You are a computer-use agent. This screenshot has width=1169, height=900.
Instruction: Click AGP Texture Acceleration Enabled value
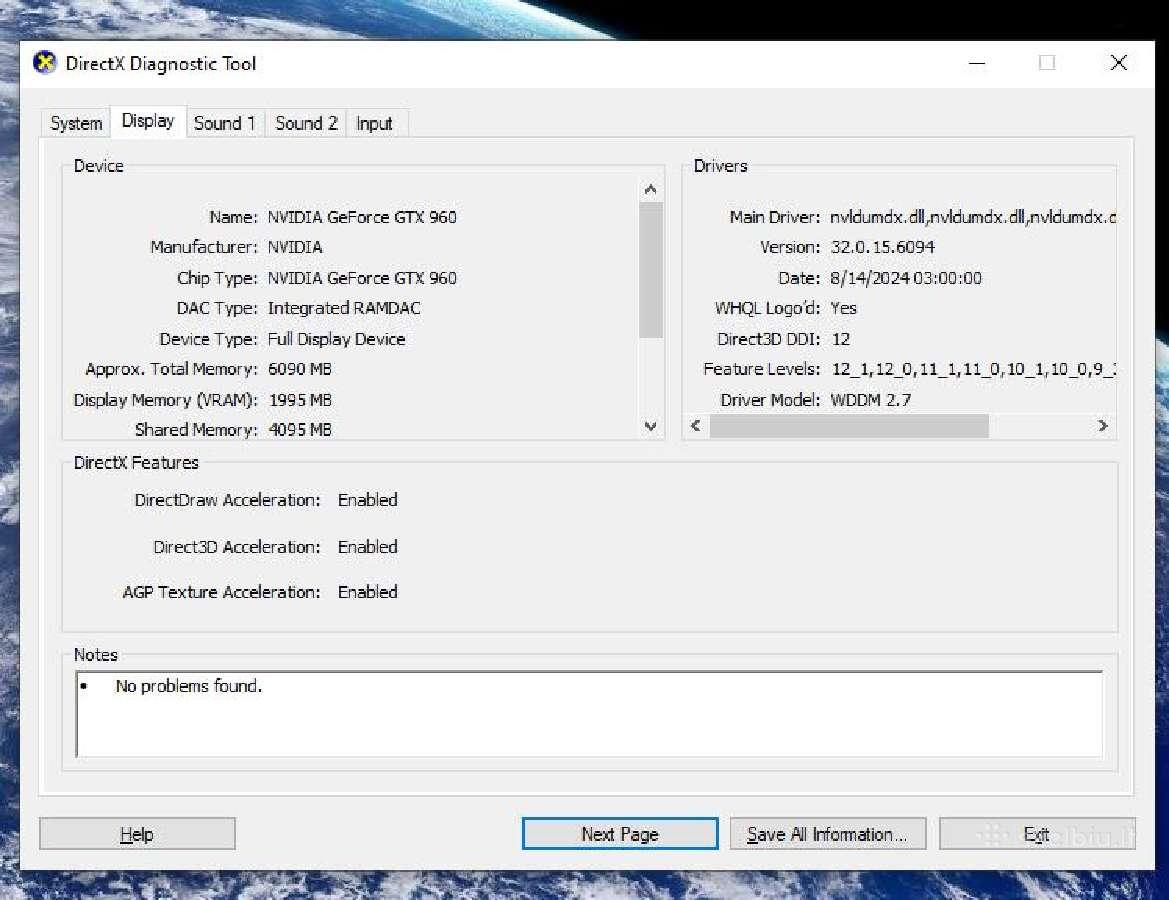point(368,592)
